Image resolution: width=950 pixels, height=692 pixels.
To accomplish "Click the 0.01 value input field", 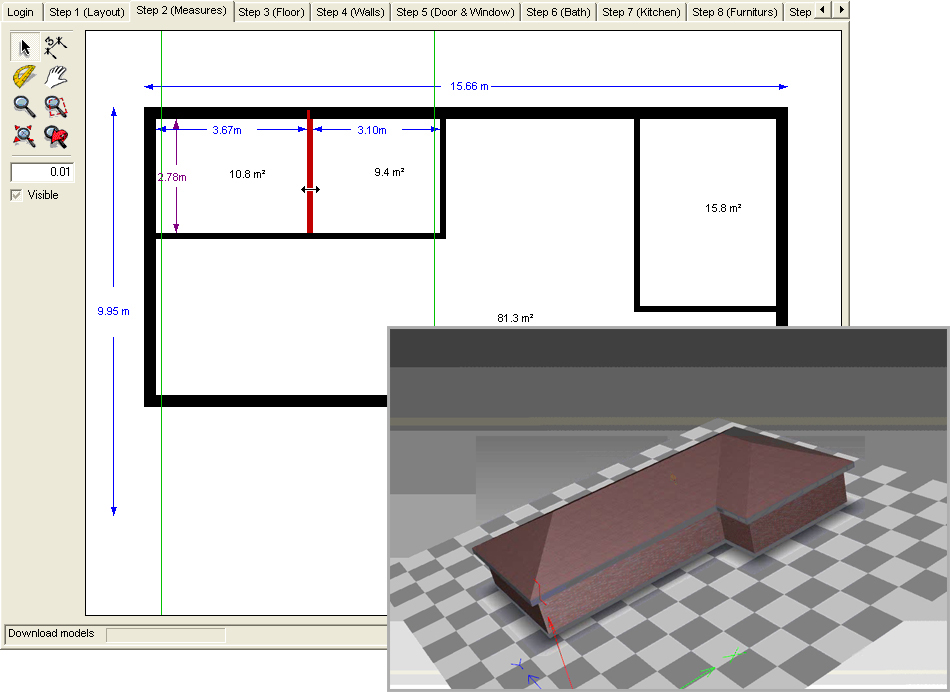I will coord(42,172).
